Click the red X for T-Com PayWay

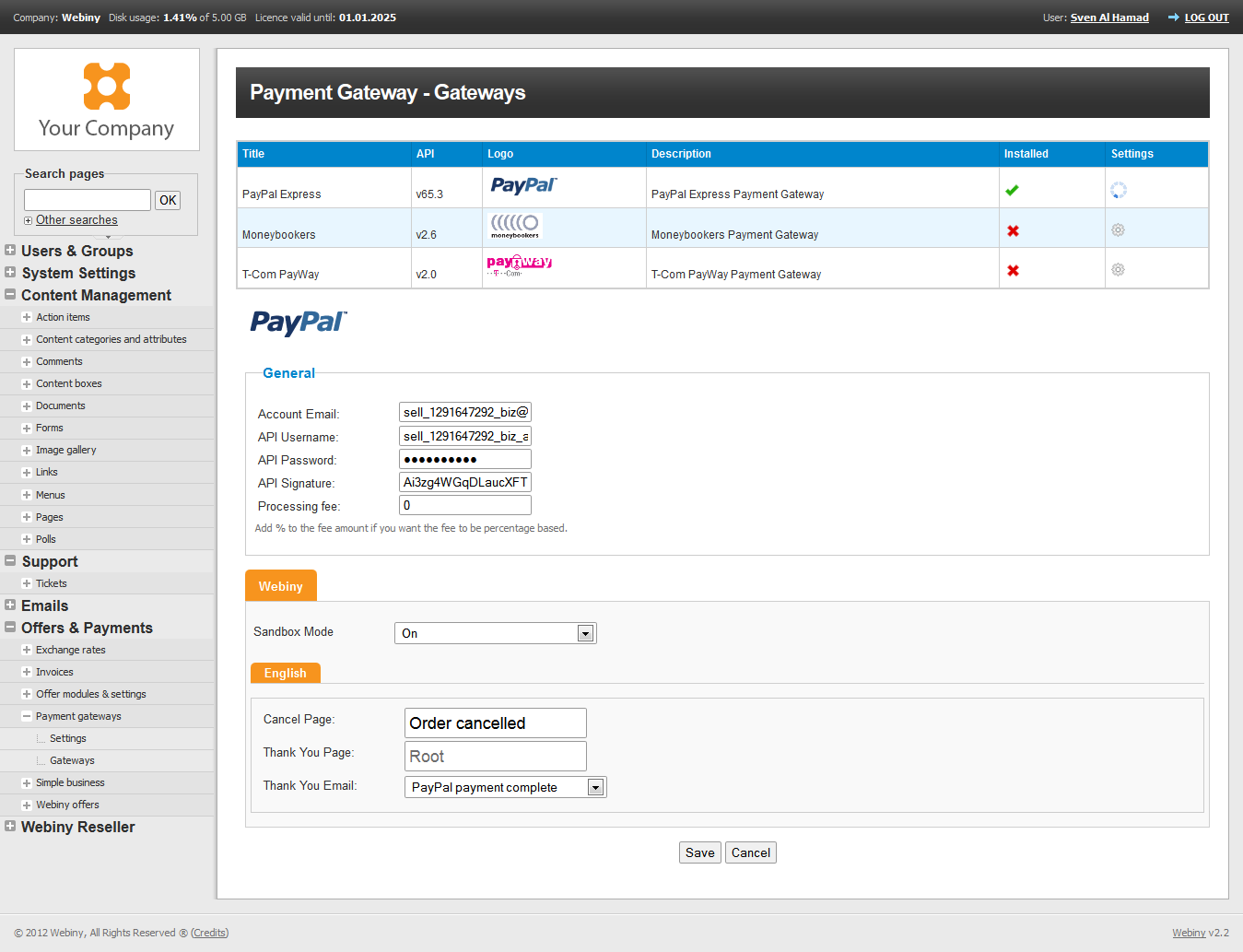(1013, 271)
